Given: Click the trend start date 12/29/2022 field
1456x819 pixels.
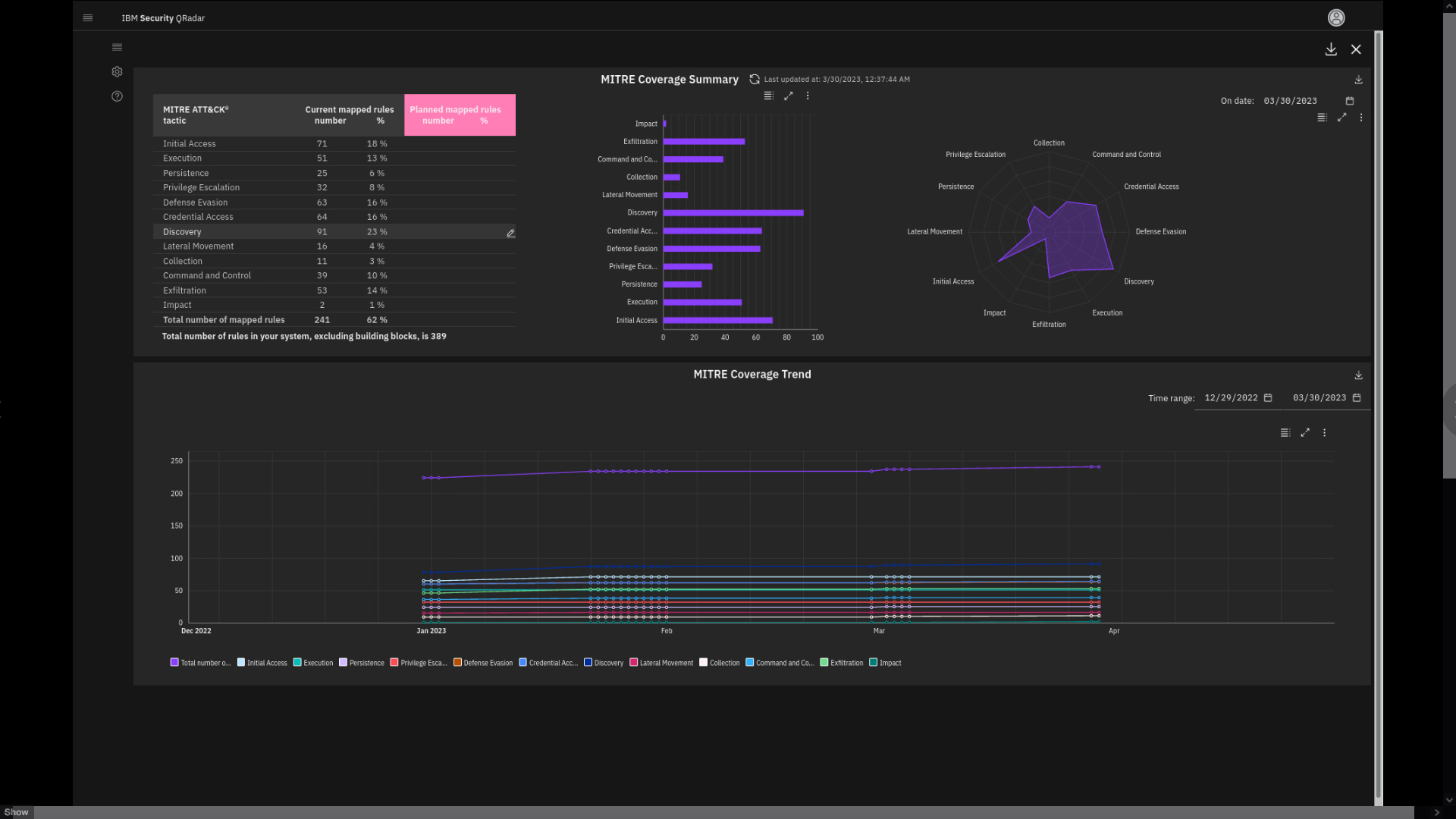Looking at the screenshot, I should tap(1231, 398).
